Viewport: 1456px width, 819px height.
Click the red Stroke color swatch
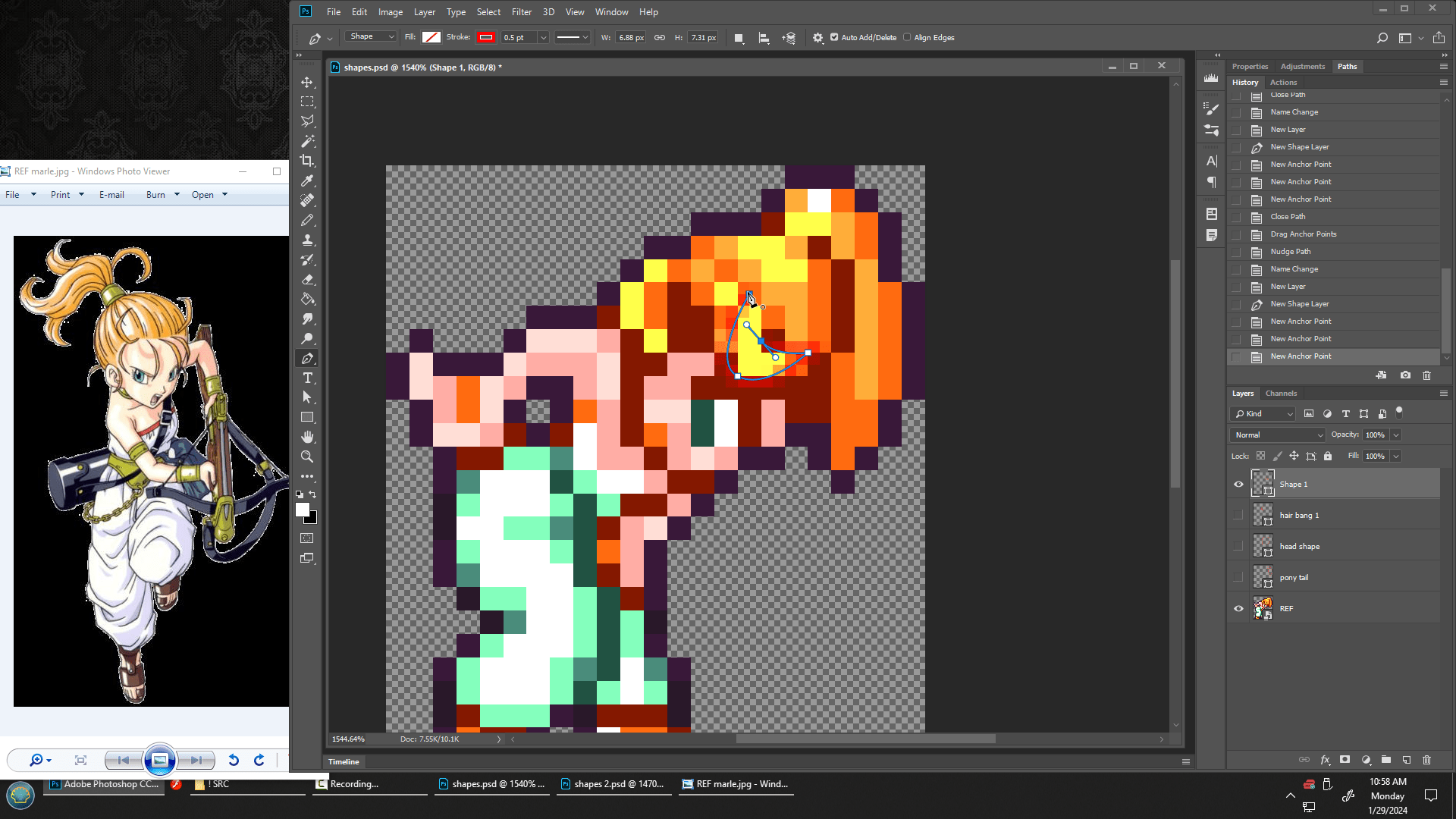486,37
